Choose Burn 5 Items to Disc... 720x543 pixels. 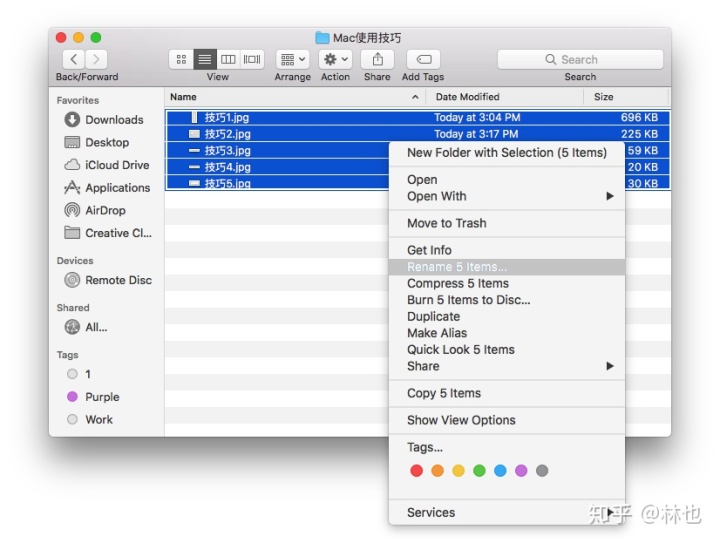coord(507,300)
